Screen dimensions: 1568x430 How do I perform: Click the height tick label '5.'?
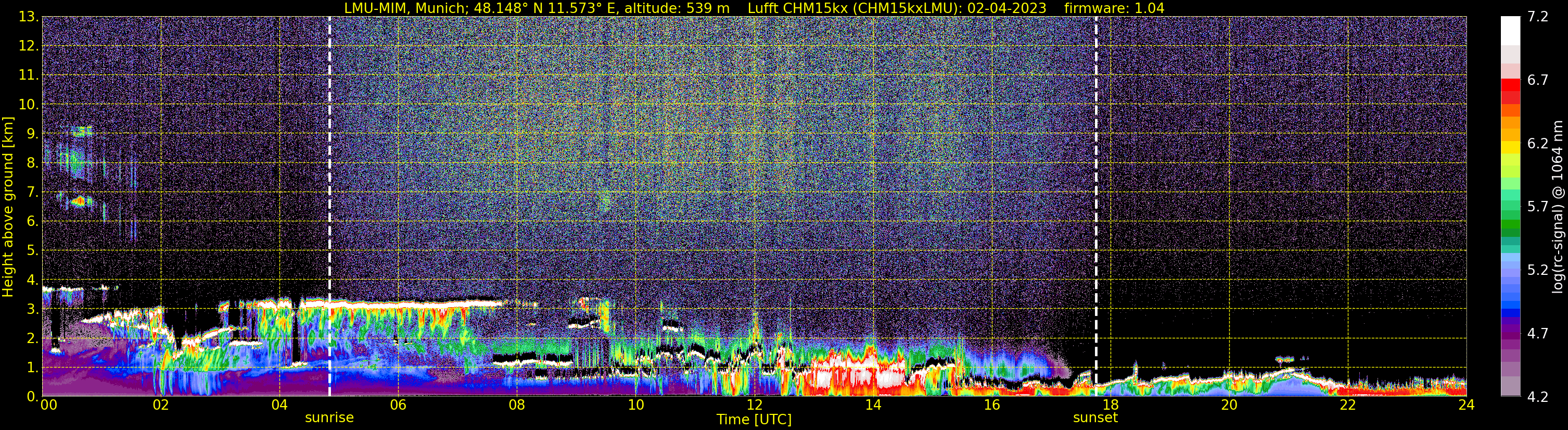click(32, 250)
